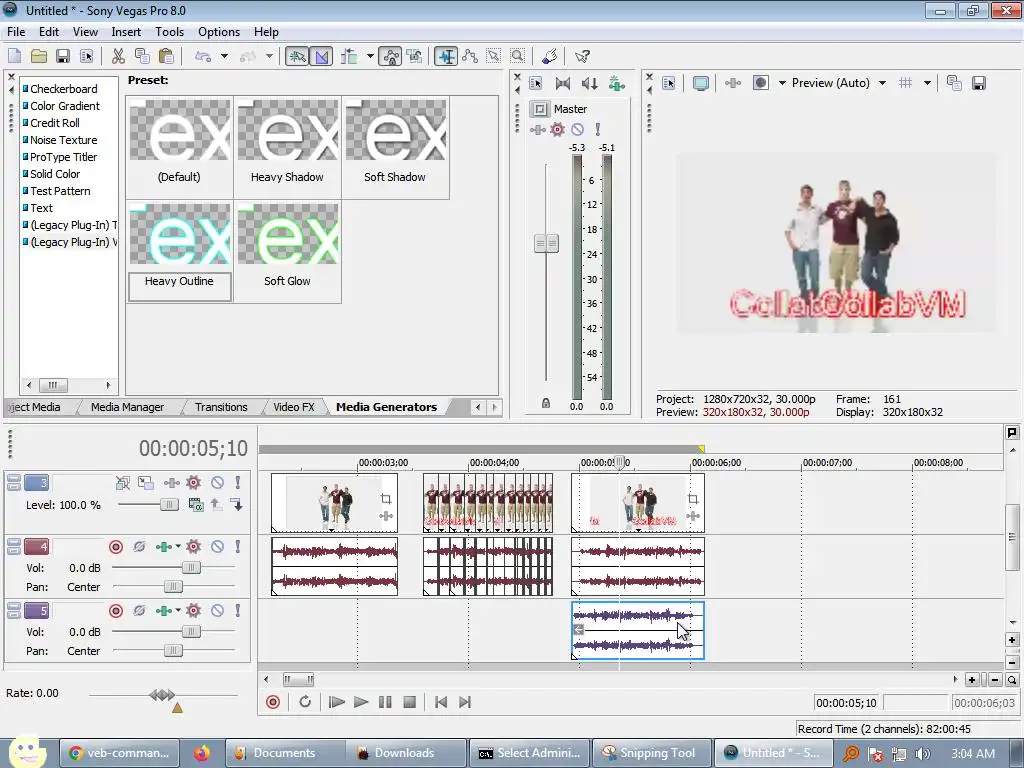Solo video track 3
The width and height of the screenshot is (1024, 768).
[x=238, y=483]
